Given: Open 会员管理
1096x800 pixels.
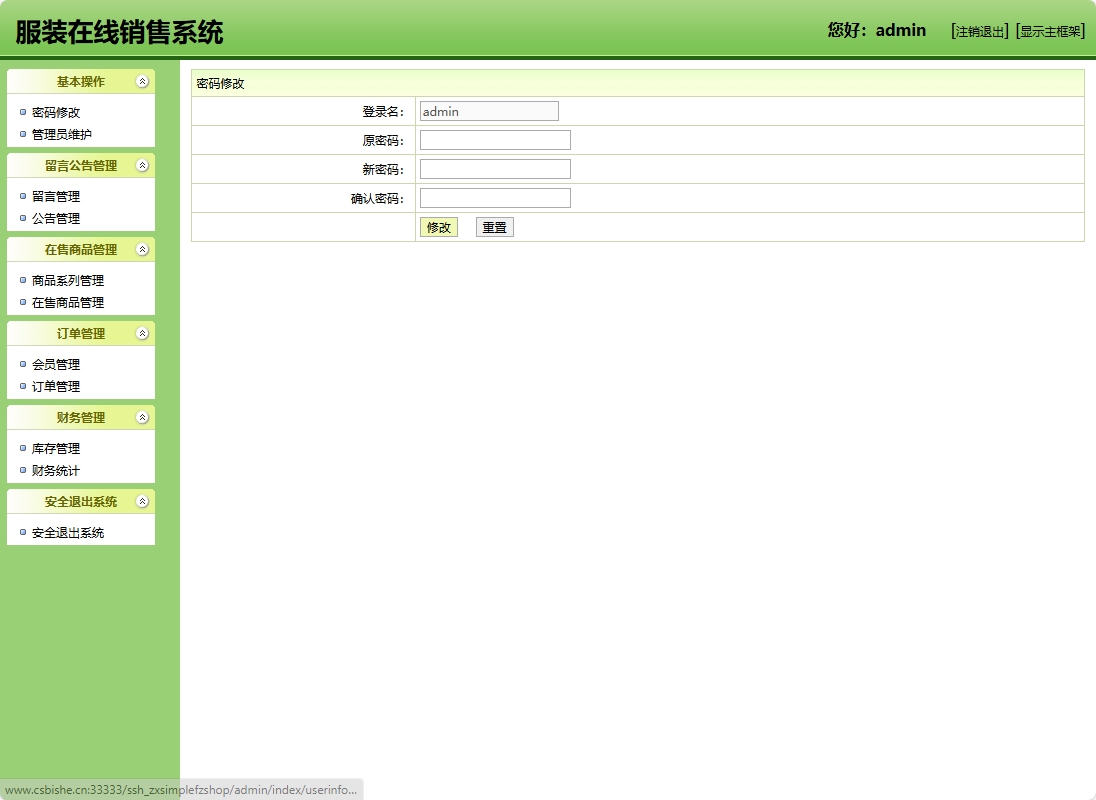Looking at the screenshot, I should 56,364.
